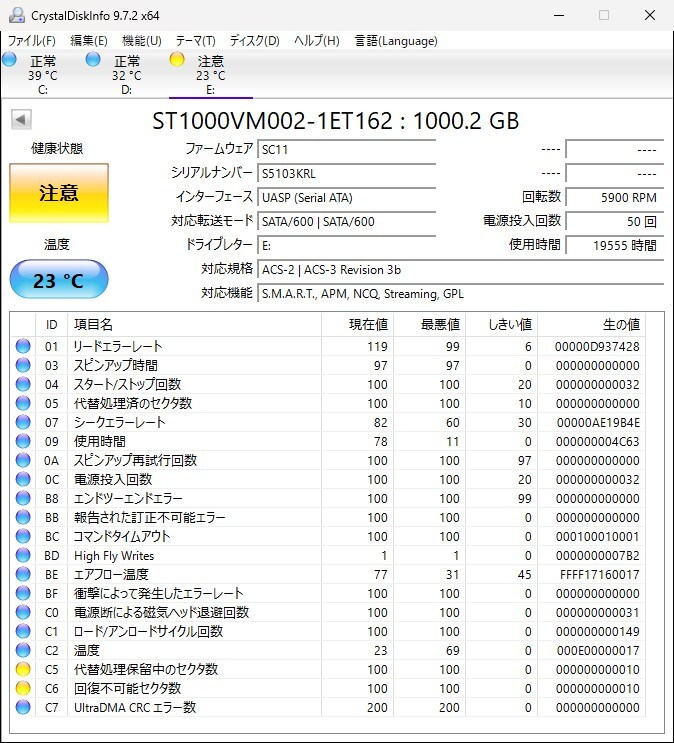This screenshot has height=743, width=674.
Task: Minimize the CrystalDiskInfo window
Action: pos(559,15)
